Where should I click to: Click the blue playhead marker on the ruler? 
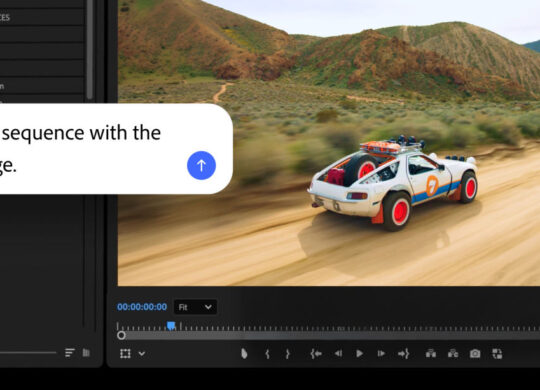[x=171, y=325]
